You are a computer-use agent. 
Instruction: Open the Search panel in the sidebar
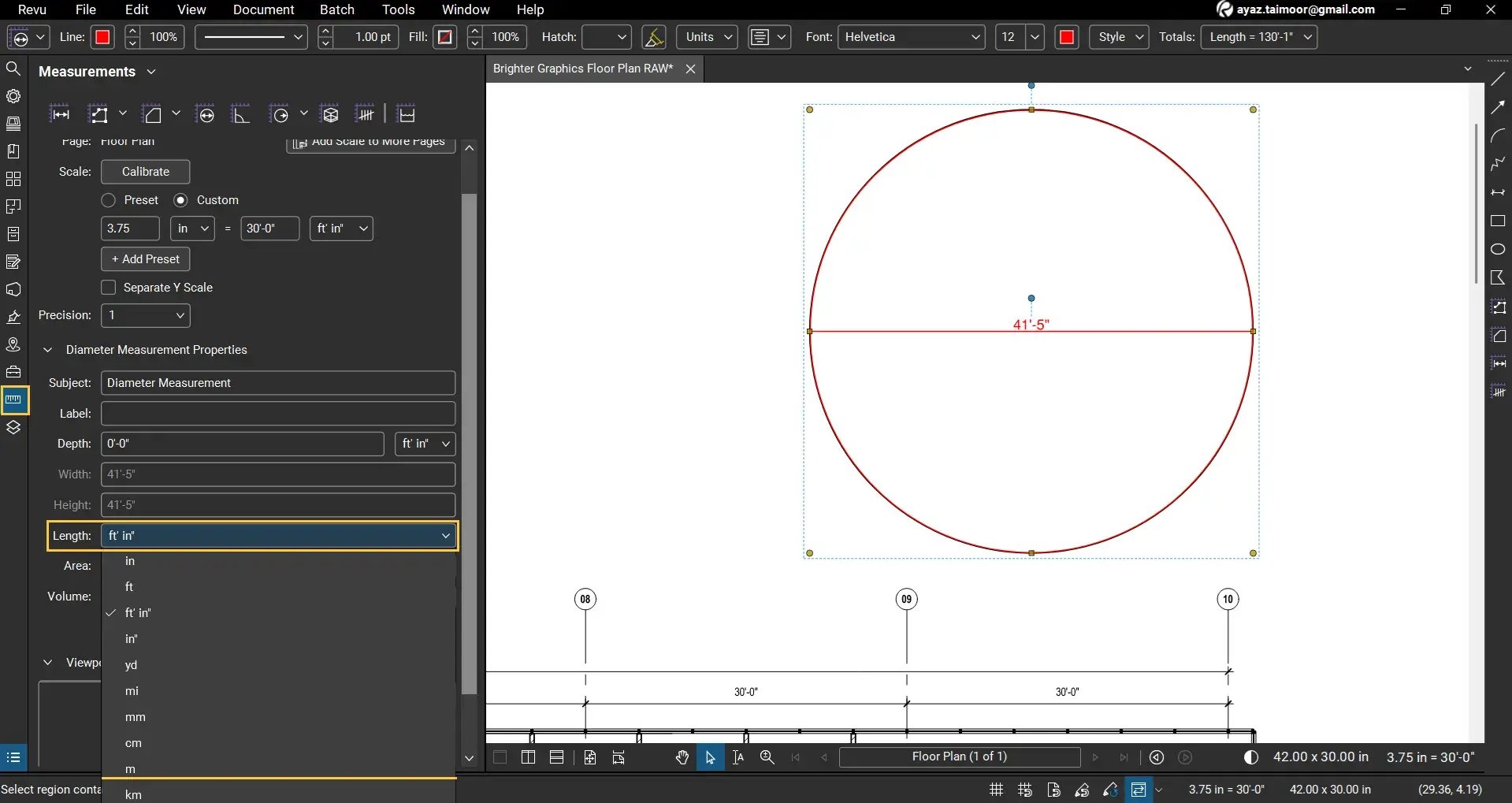coord(13,69)
